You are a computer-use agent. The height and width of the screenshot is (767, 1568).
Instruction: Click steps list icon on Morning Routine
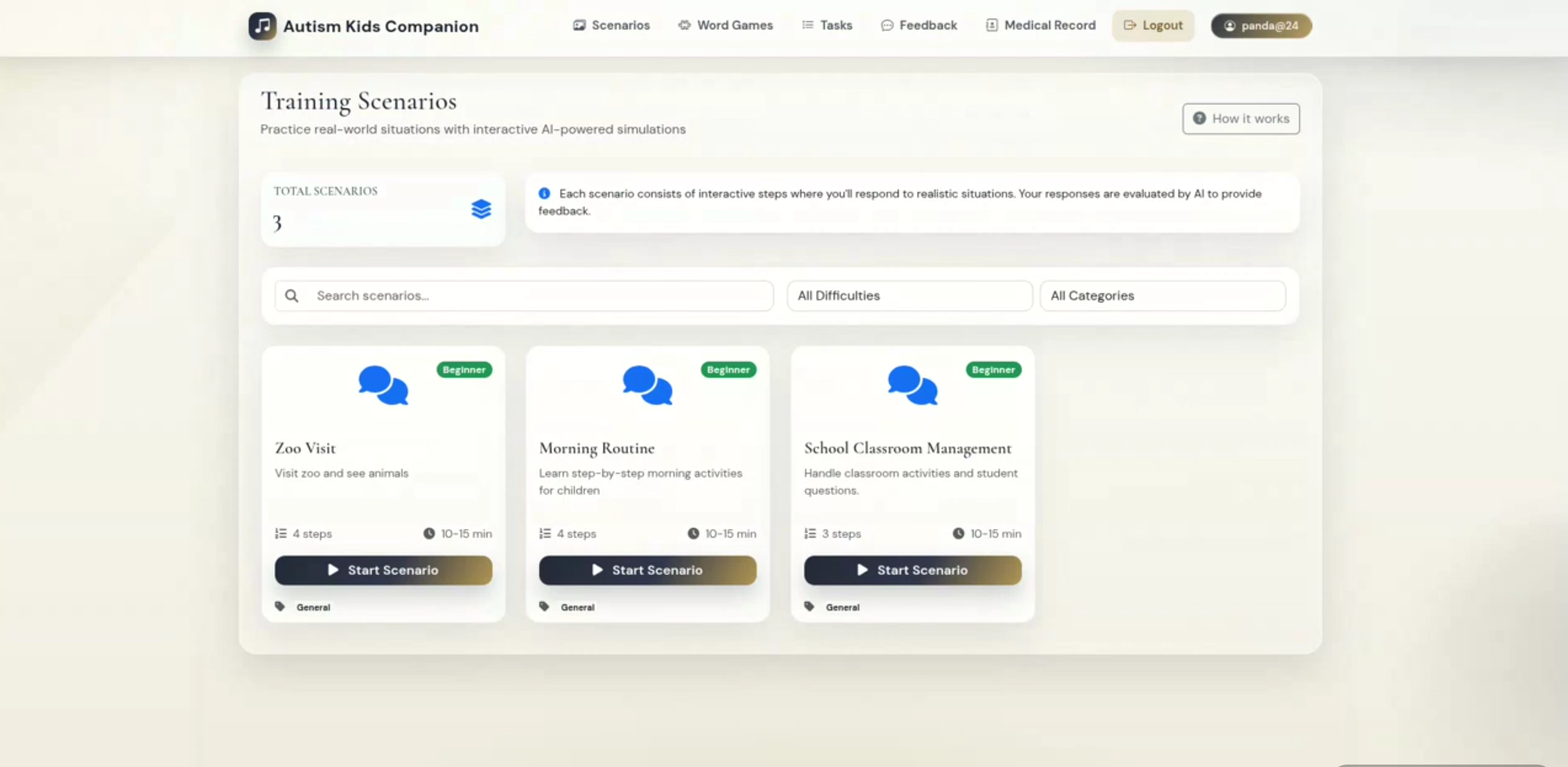545,533
